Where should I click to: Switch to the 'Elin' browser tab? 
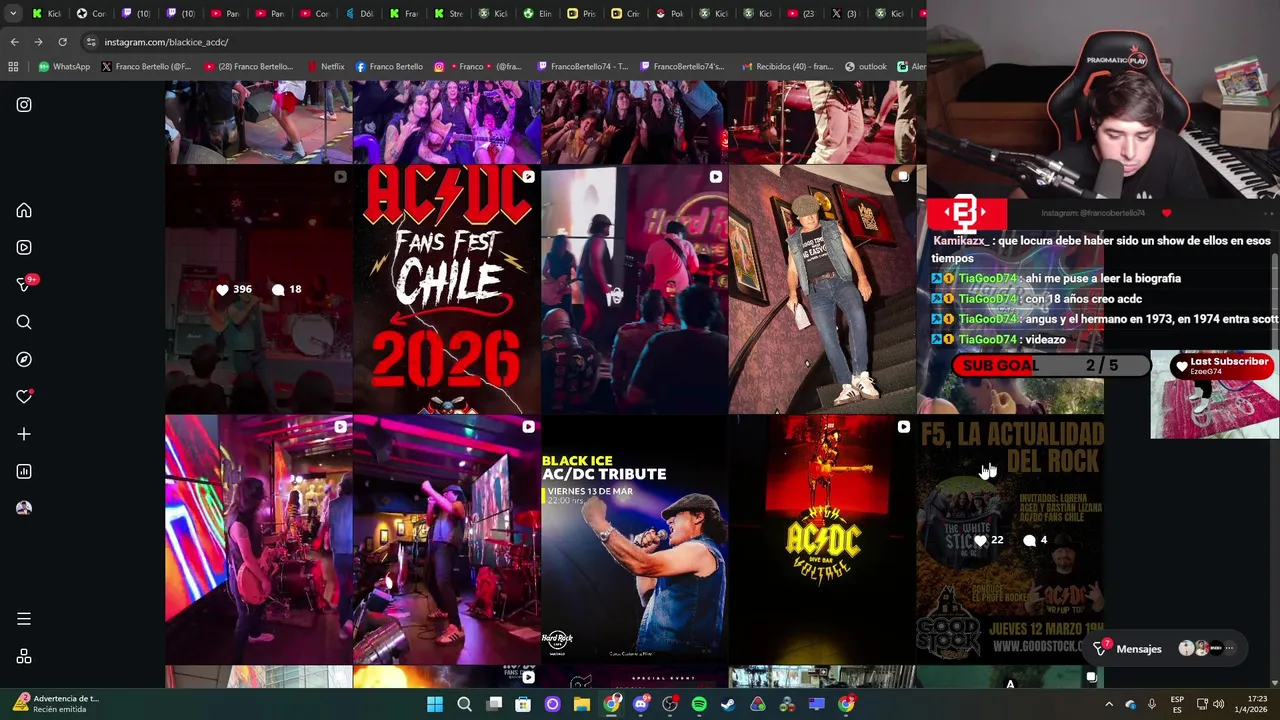point(538,14)
